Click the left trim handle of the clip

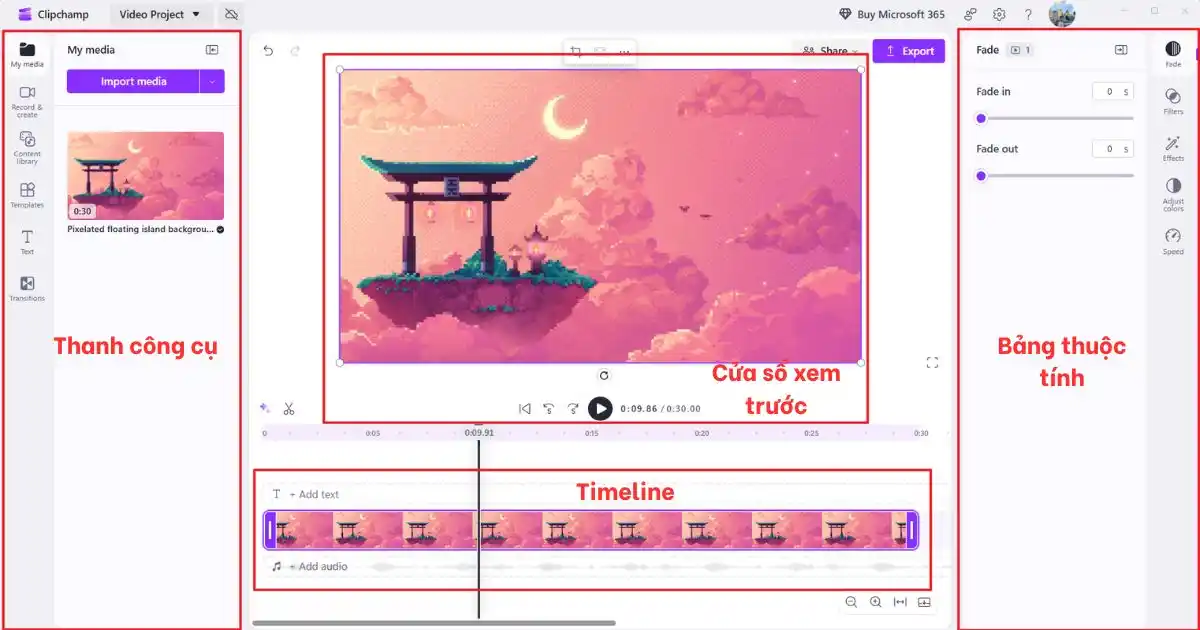pos(269,530)
